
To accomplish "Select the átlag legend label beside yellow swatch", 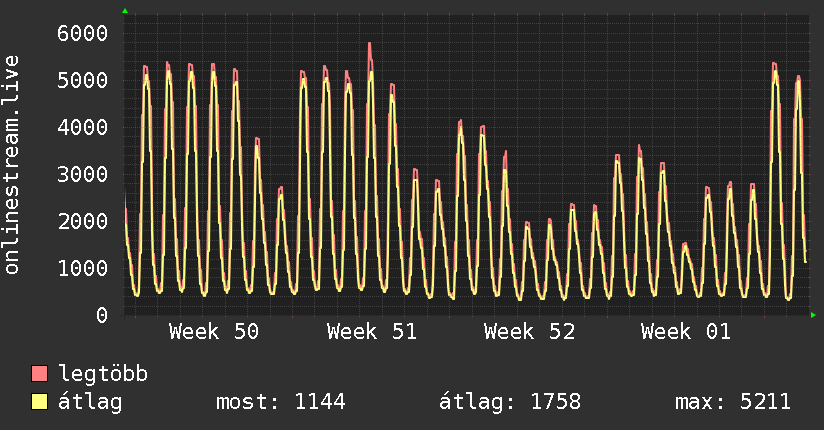I will point(91,403).
